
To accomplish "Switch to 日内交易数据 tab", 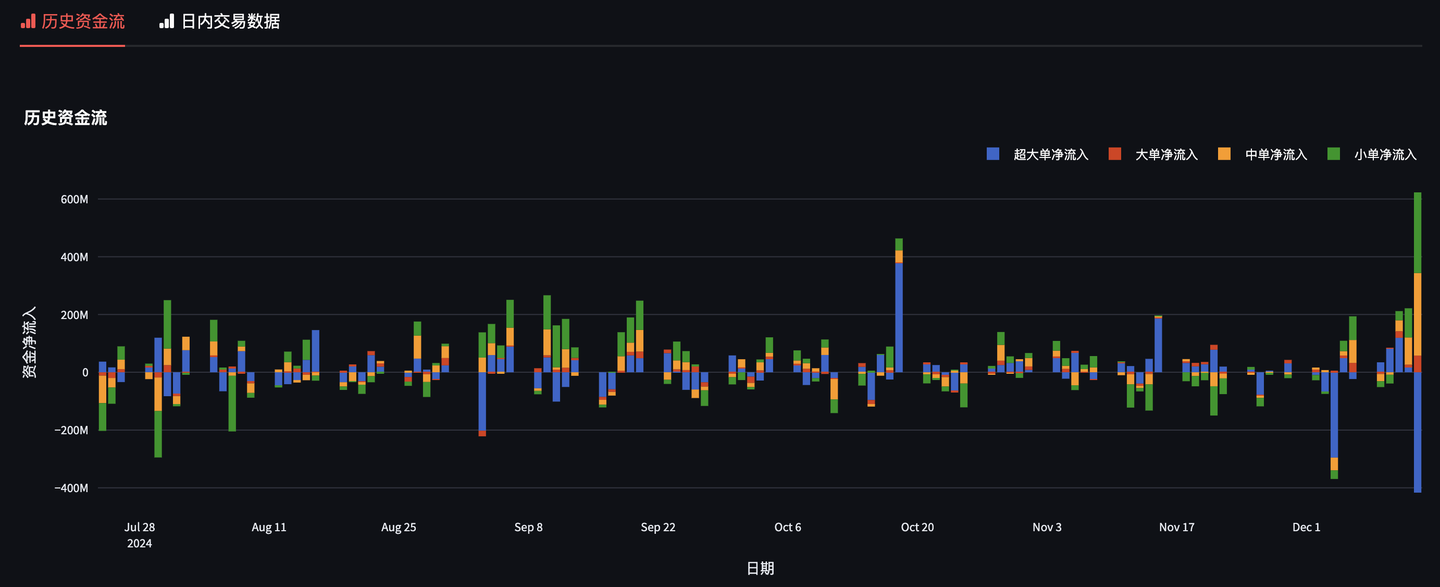I will [219, 21].
